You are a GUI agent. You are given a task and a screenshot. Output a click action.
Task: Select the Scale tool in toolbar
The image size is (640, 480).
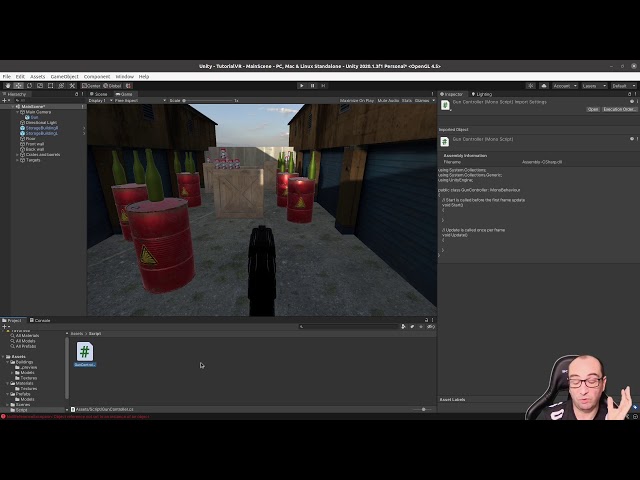point(40,86)
